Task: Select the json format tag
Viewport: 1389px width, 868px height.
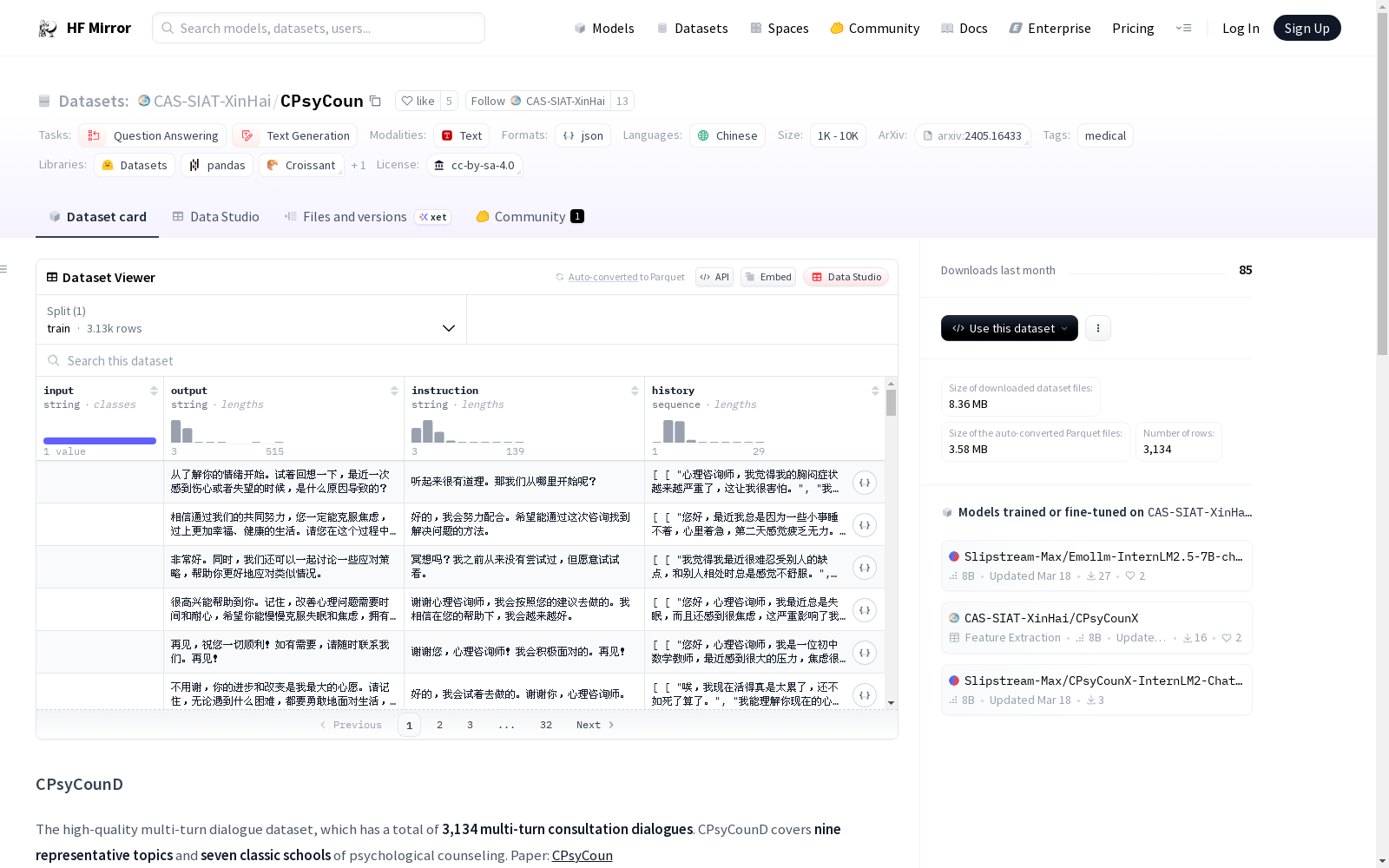Action: tap(583, 135)
